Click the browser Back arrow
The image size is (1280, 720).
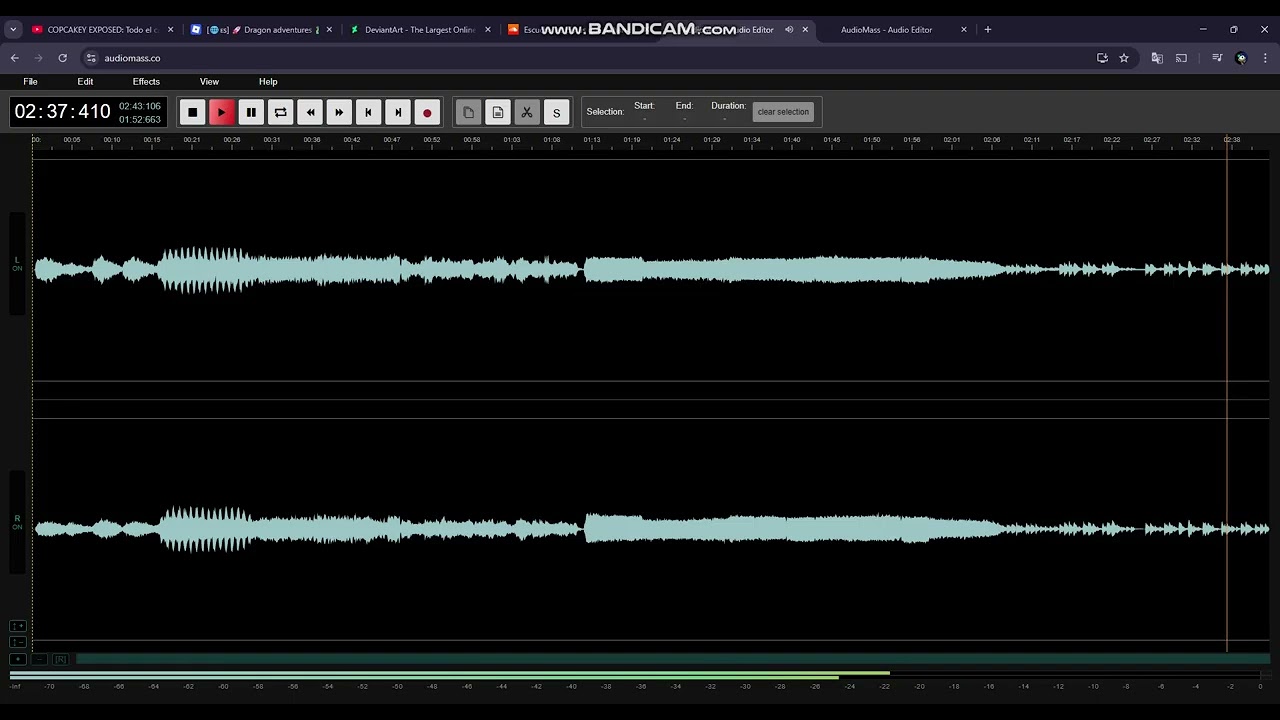click(14, 58)
